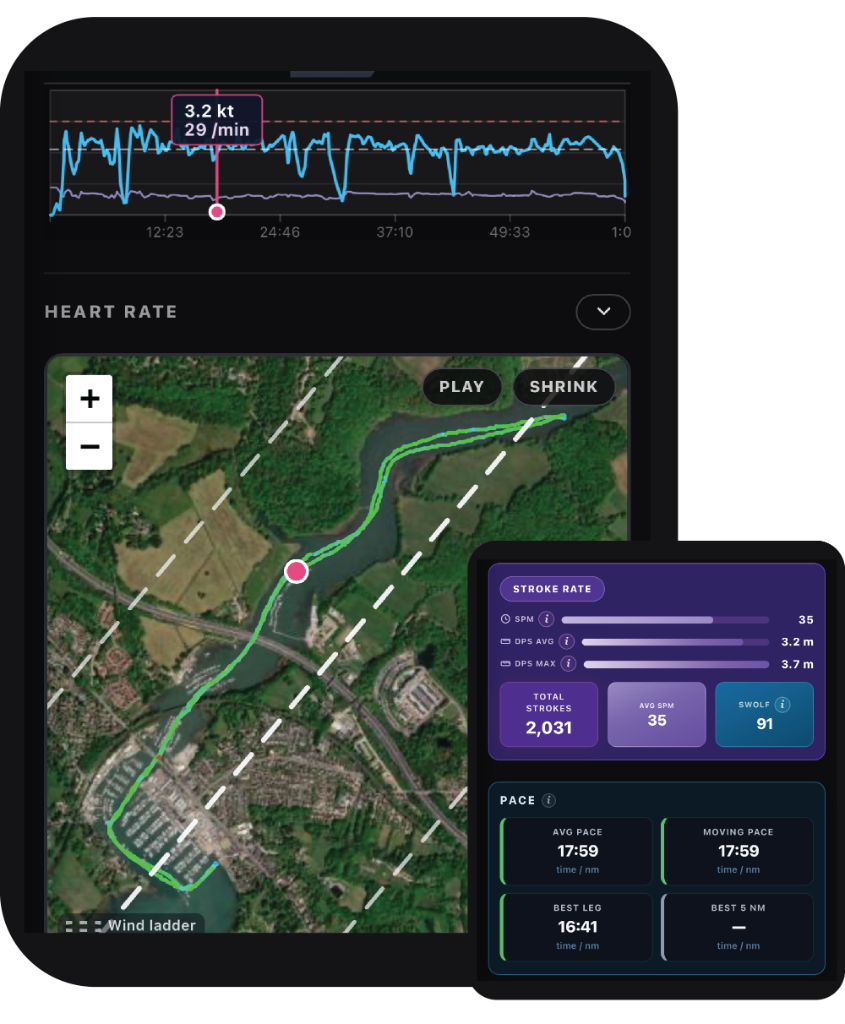Click the DPS AVG progress bar

(675, 642)
